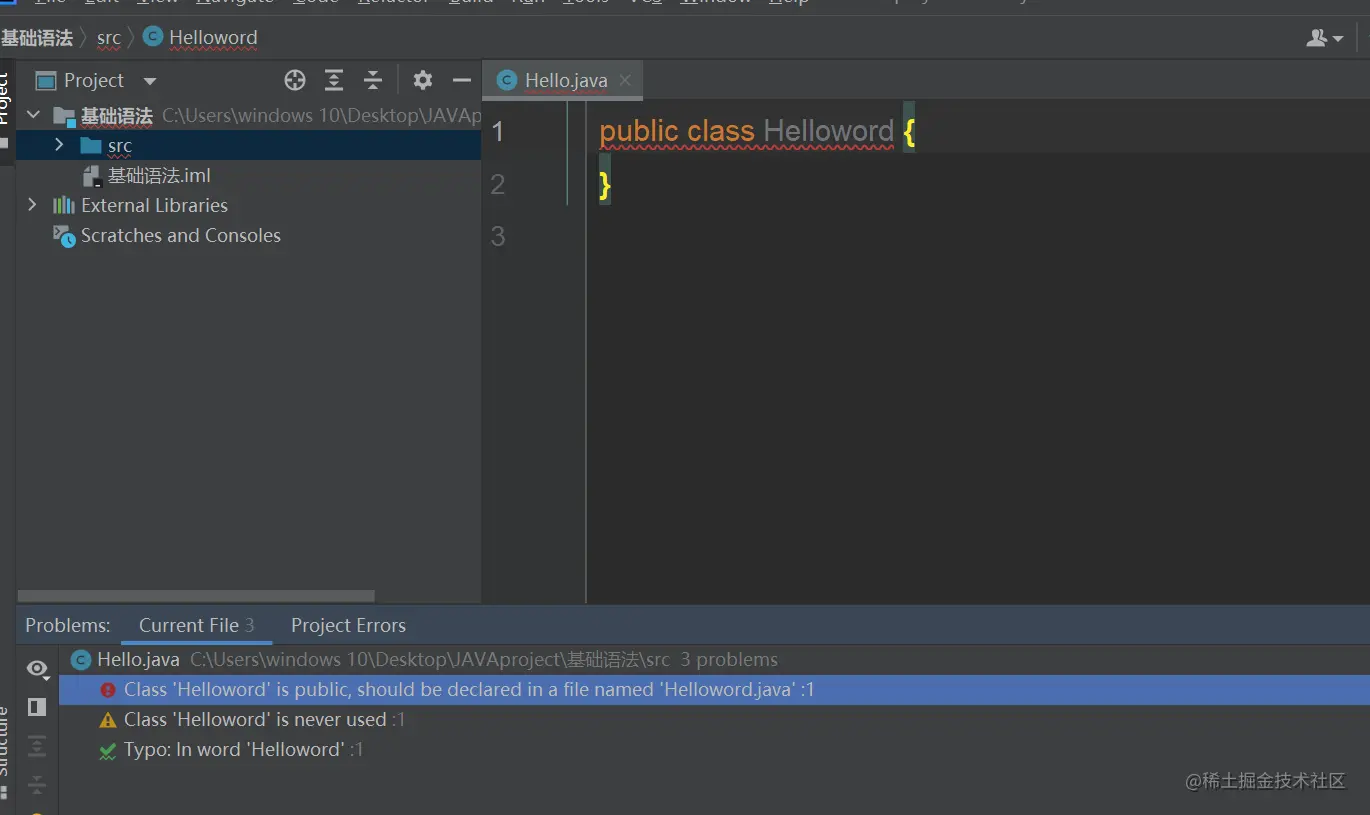1370x815 pixels.
Task: Click src in the navigation breadcrumb
Action: (x=109, y=38)
